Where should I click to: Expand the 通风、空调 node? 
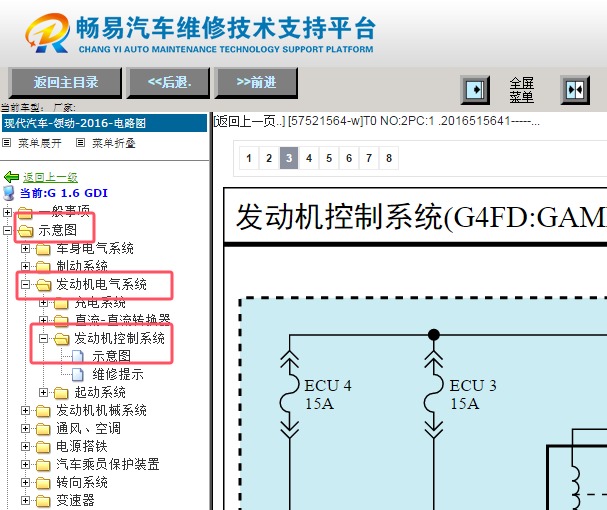click(x=26, y=428)
